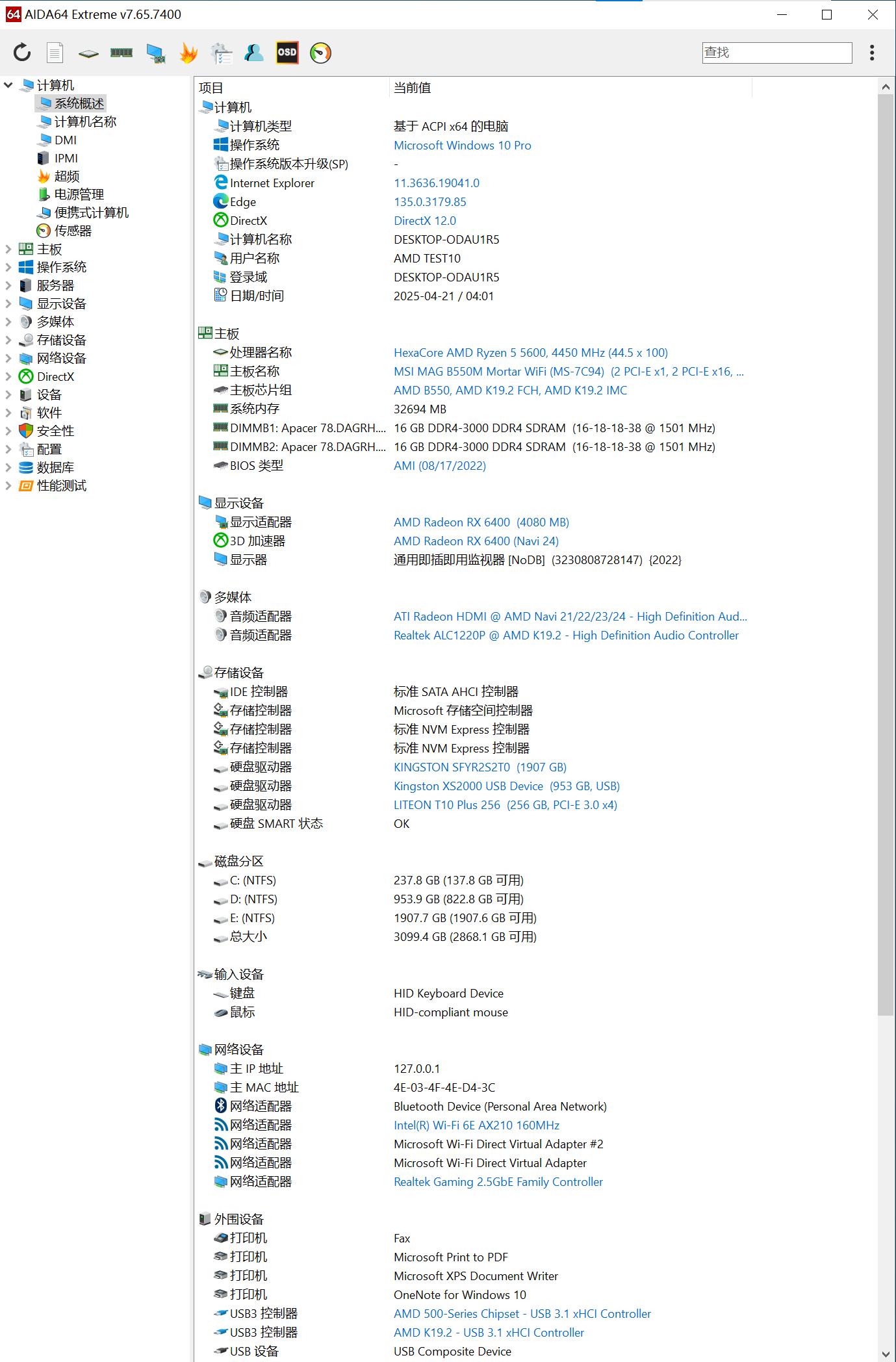Expand the 主板 tree node
This screenshot has width=896, height=1362.
[x=8, y=249]
